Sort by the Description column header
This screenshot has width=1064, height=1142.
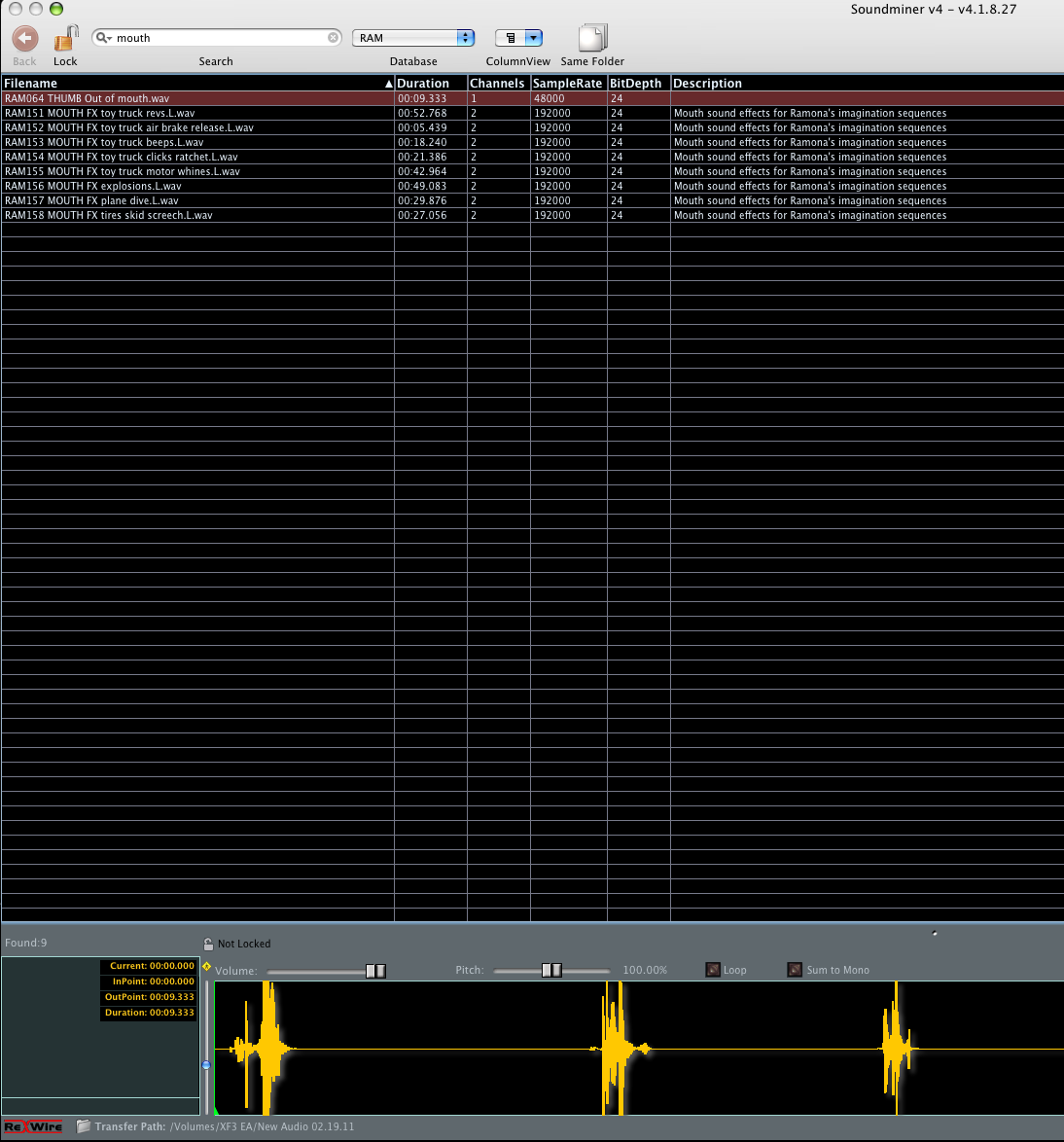[867, 83]
